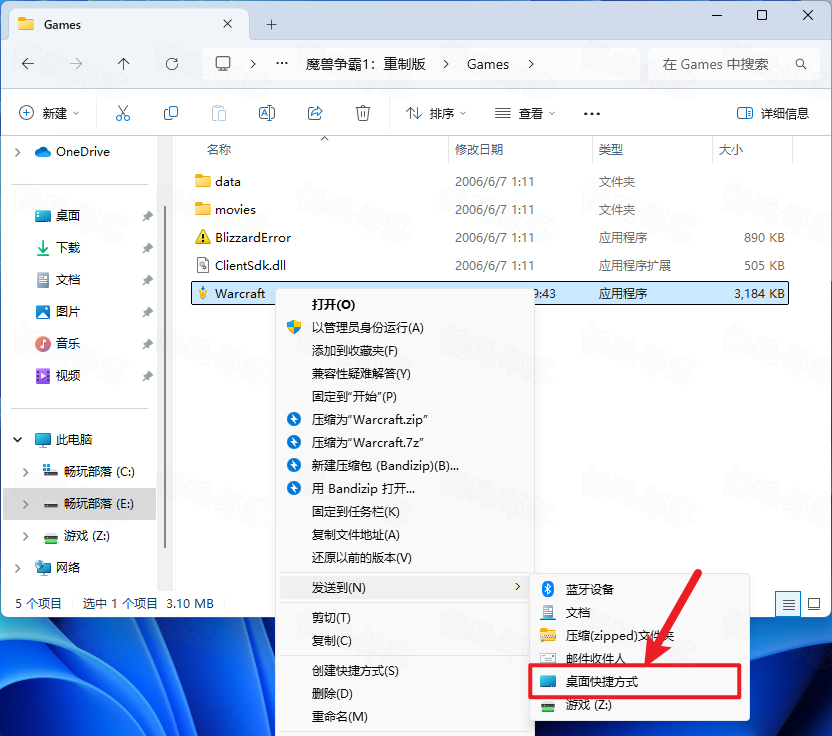Open a new tab with plus button
Image resolution: width=832 pixels, height=736 pixels.
(272, 24)
